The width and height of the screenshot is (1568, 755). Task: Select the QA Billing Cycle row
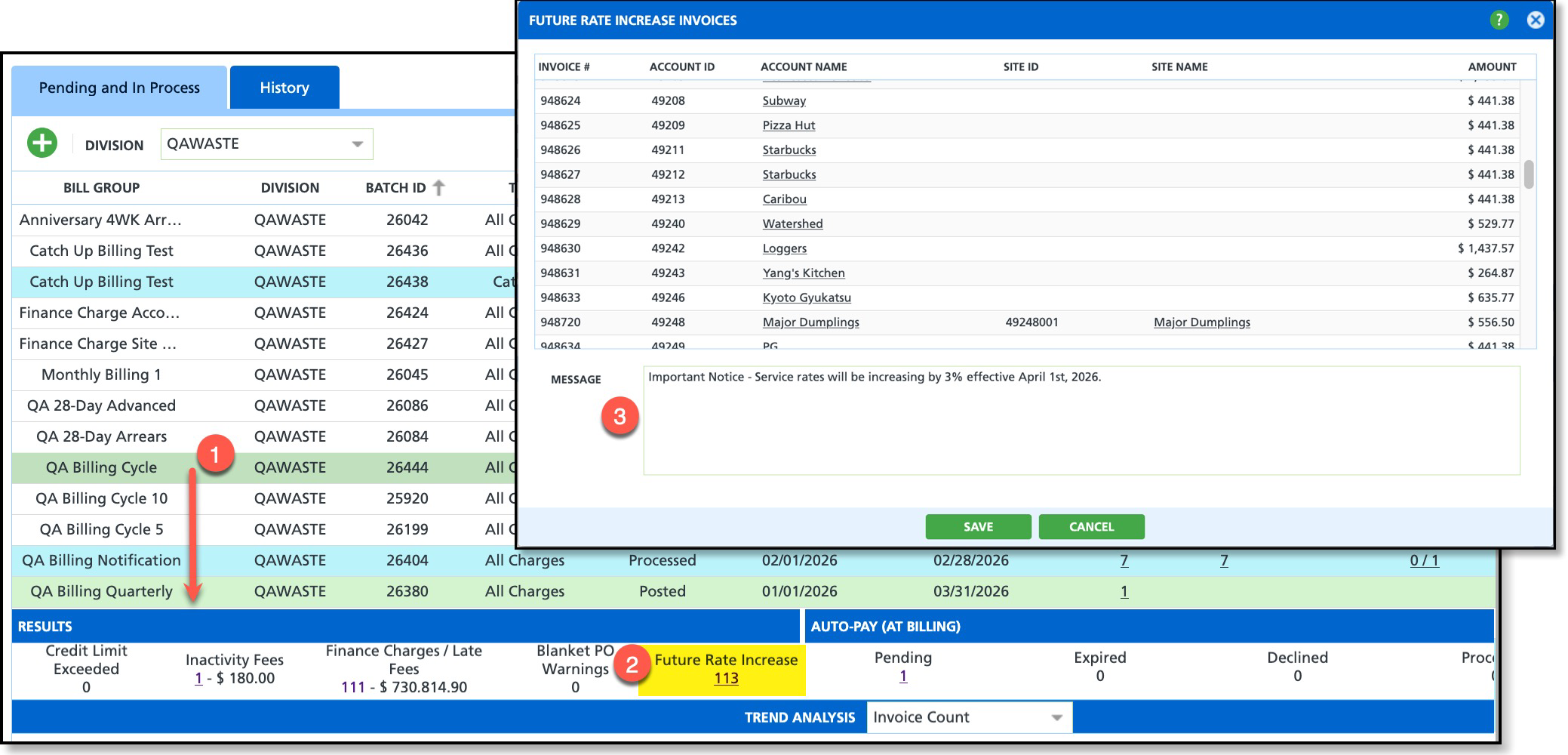pyautogui.click(x=101, y=467)
